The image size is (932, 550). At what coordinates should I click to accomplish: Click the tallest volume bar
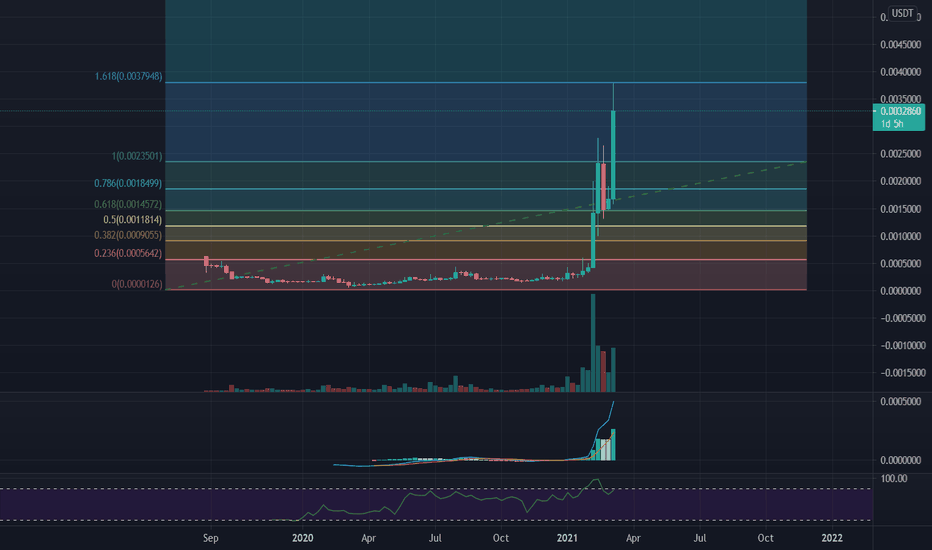point(593,342)
